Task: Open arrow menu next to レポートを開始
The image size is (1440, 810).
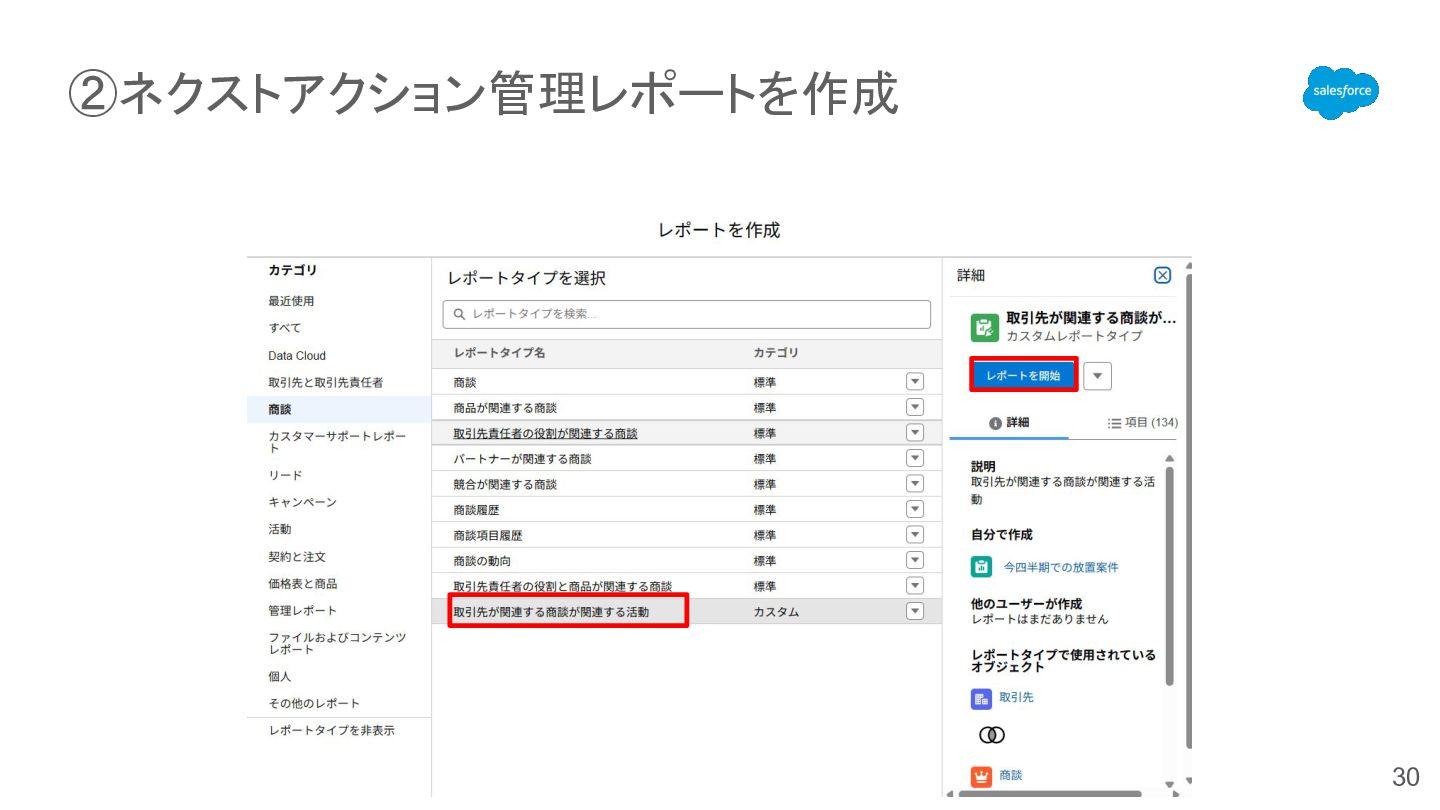Action: (x=1098, y=376)
